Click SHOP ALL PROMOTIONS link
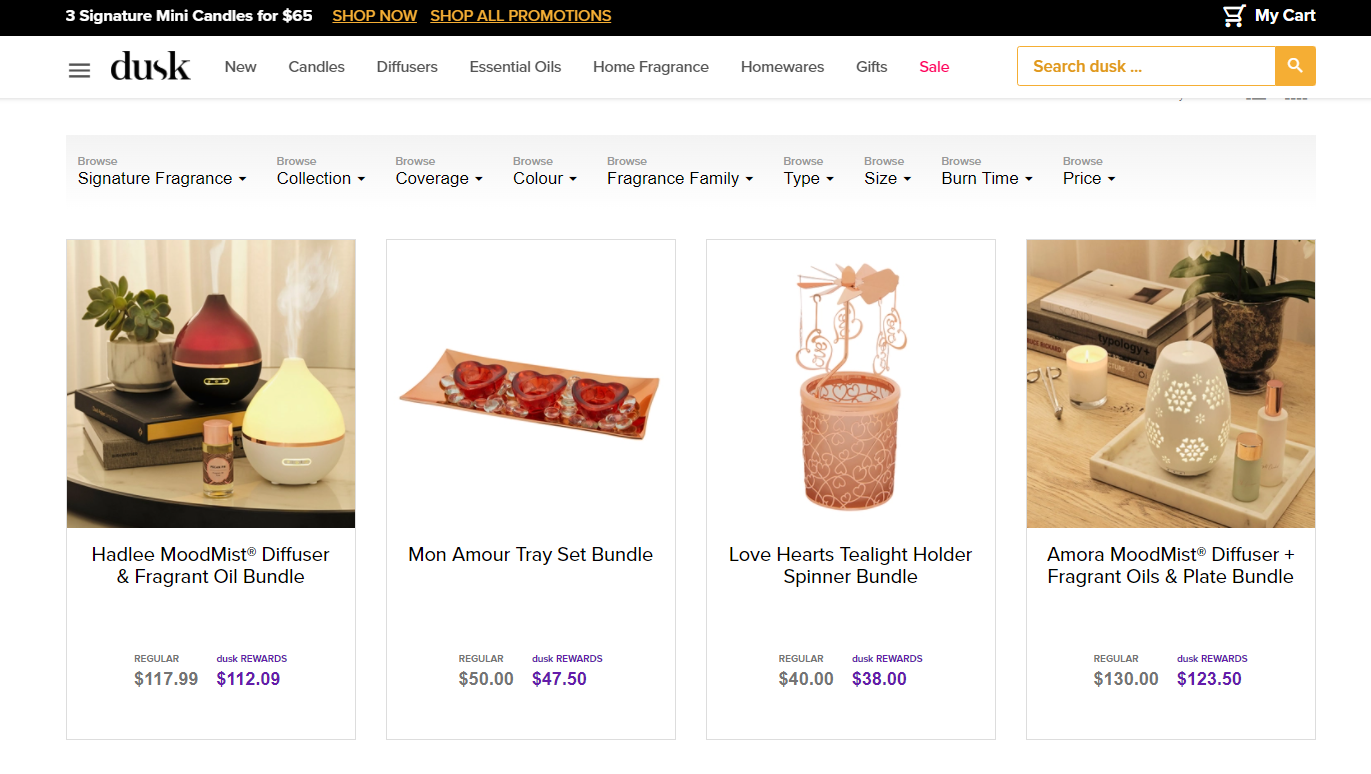 pyautogui.click(x=521, y=16)
